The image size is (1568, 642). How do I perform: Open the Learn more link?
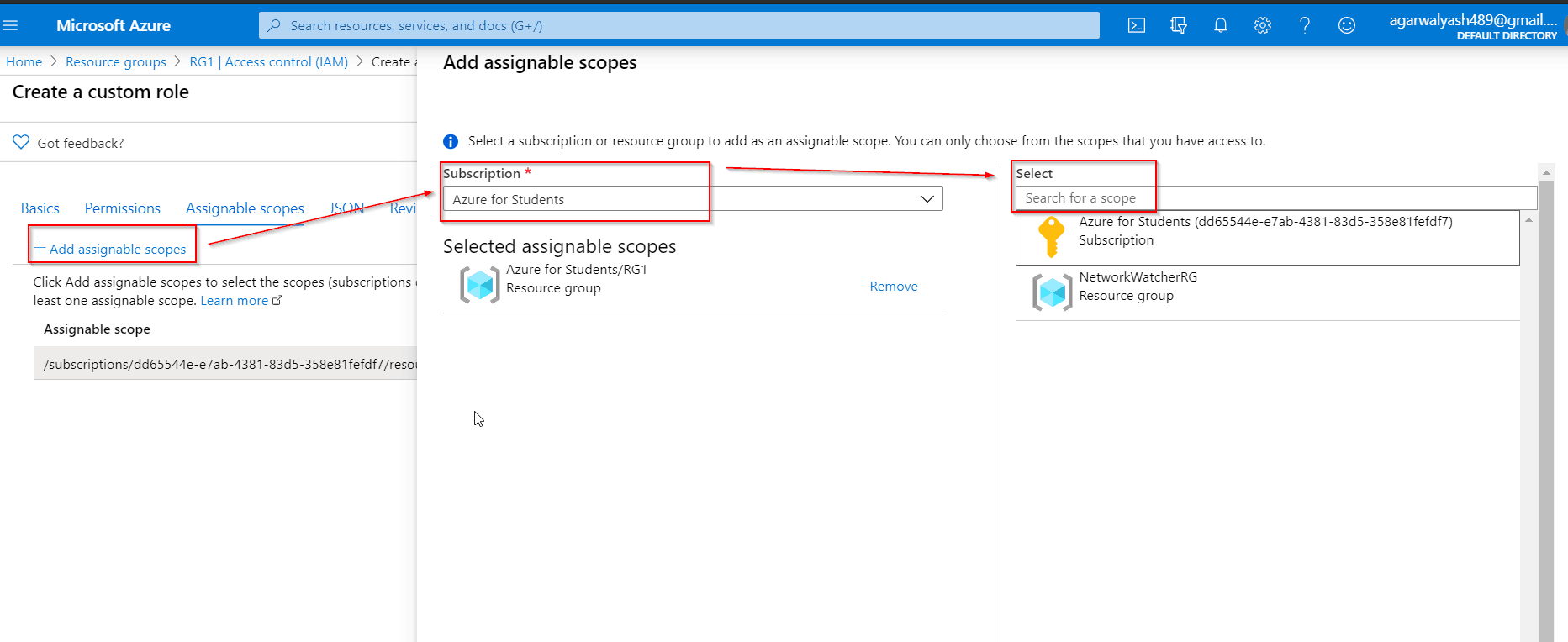pyautogui.click(x=235, y=301)
